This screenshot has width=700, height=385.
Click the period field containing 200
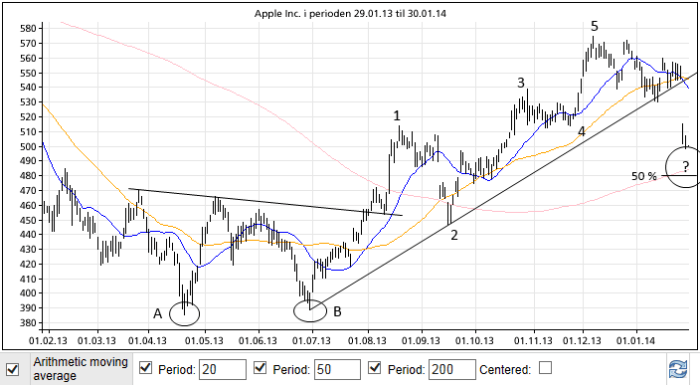pyautogui.click(x=452, y=369)
